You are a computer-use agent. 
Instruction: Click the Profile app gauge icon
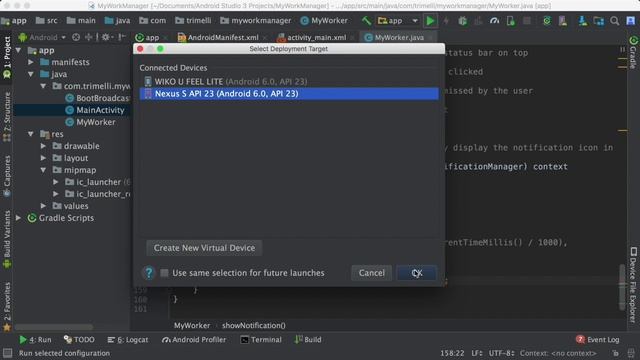click(494, 21)
